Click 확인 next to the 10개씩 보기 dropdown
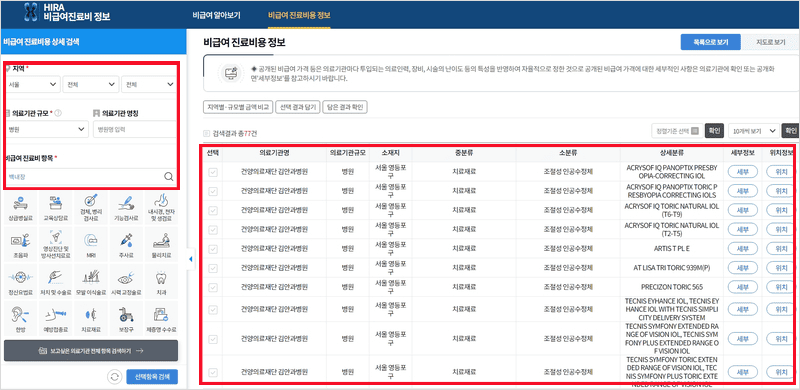800x390 pixels. click(x=791, y=131)
